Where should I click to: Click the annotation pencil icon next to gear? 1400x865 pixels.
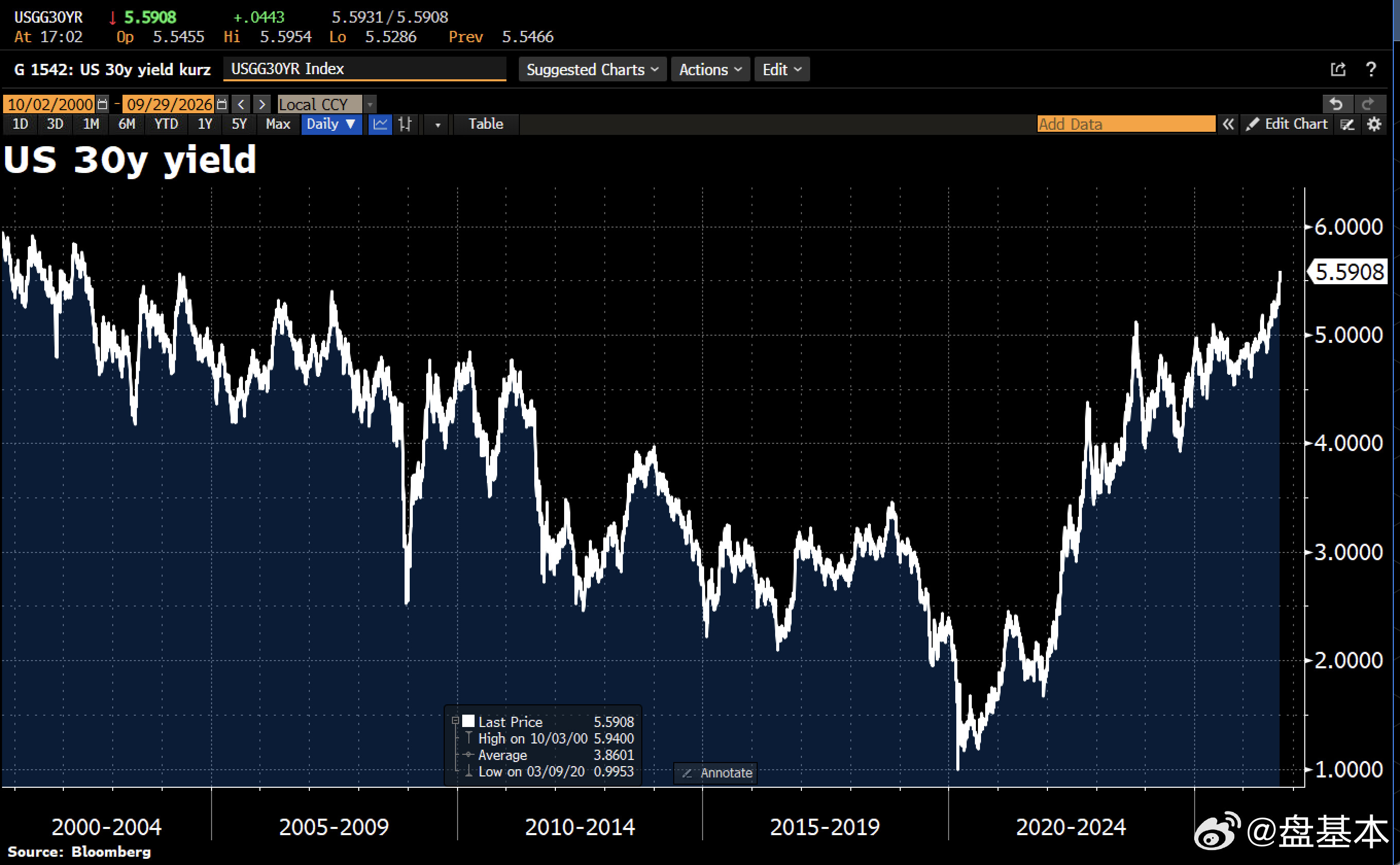coord(1347,124)
